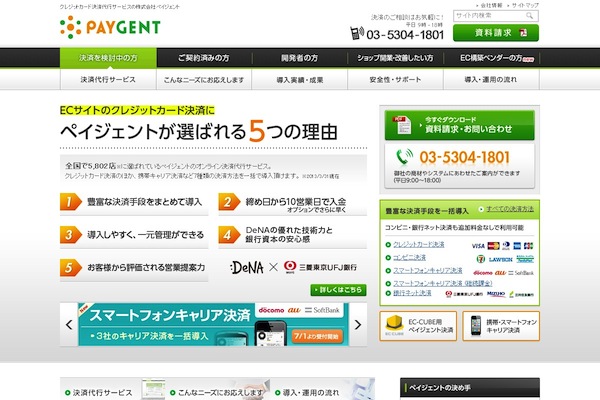Image resolution: width=600 pixels, height=400 pixels.
Task: Click 締め日から10営業日で入金 reason
Action: pos(292,204)
